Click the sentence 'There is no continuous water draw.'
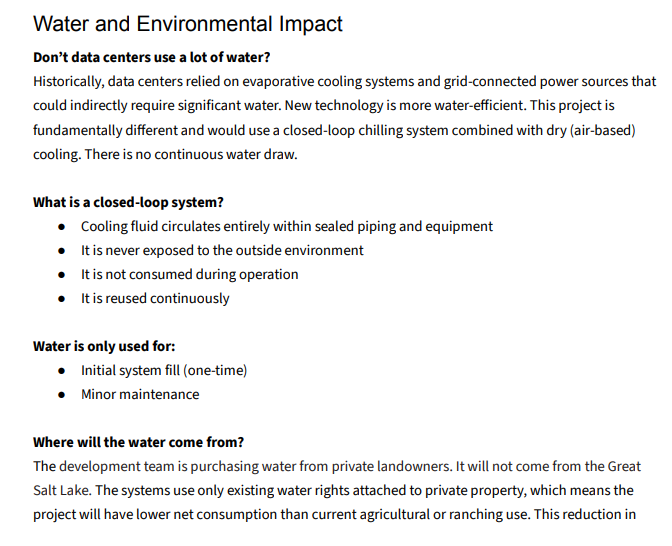The image size is (672, 546). pos(191,154)
